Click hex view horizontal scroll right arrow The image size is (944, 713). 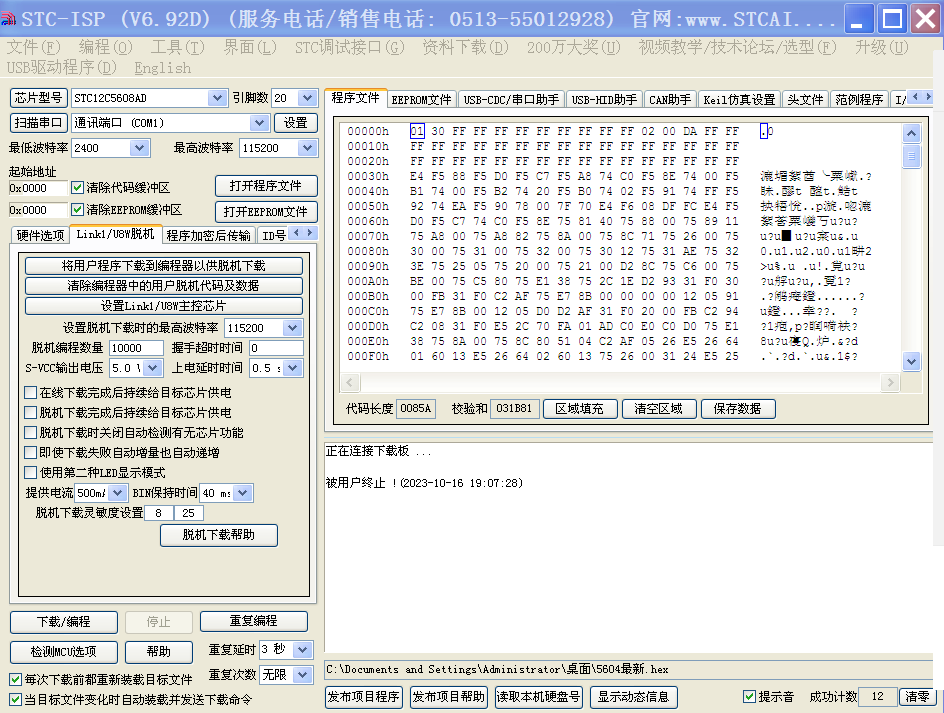point(890,382)
